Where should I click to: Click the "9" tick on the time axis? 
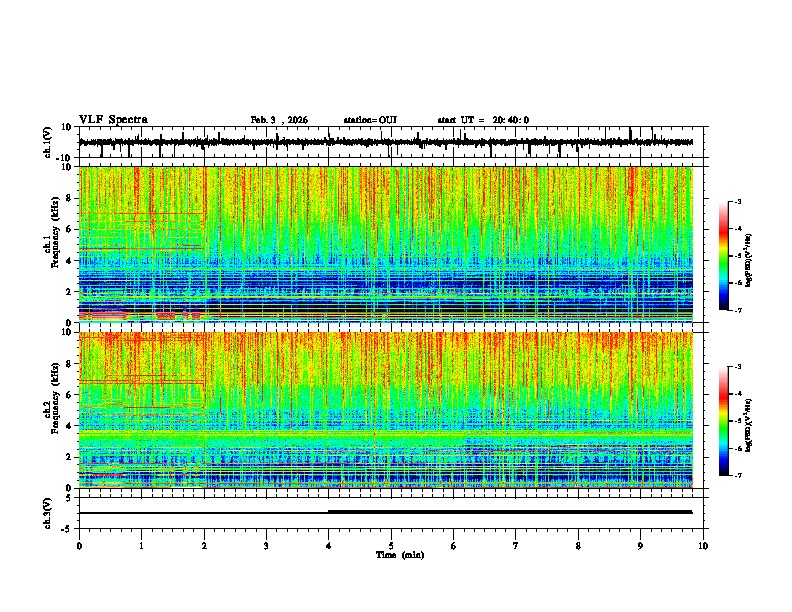point(640,546)
